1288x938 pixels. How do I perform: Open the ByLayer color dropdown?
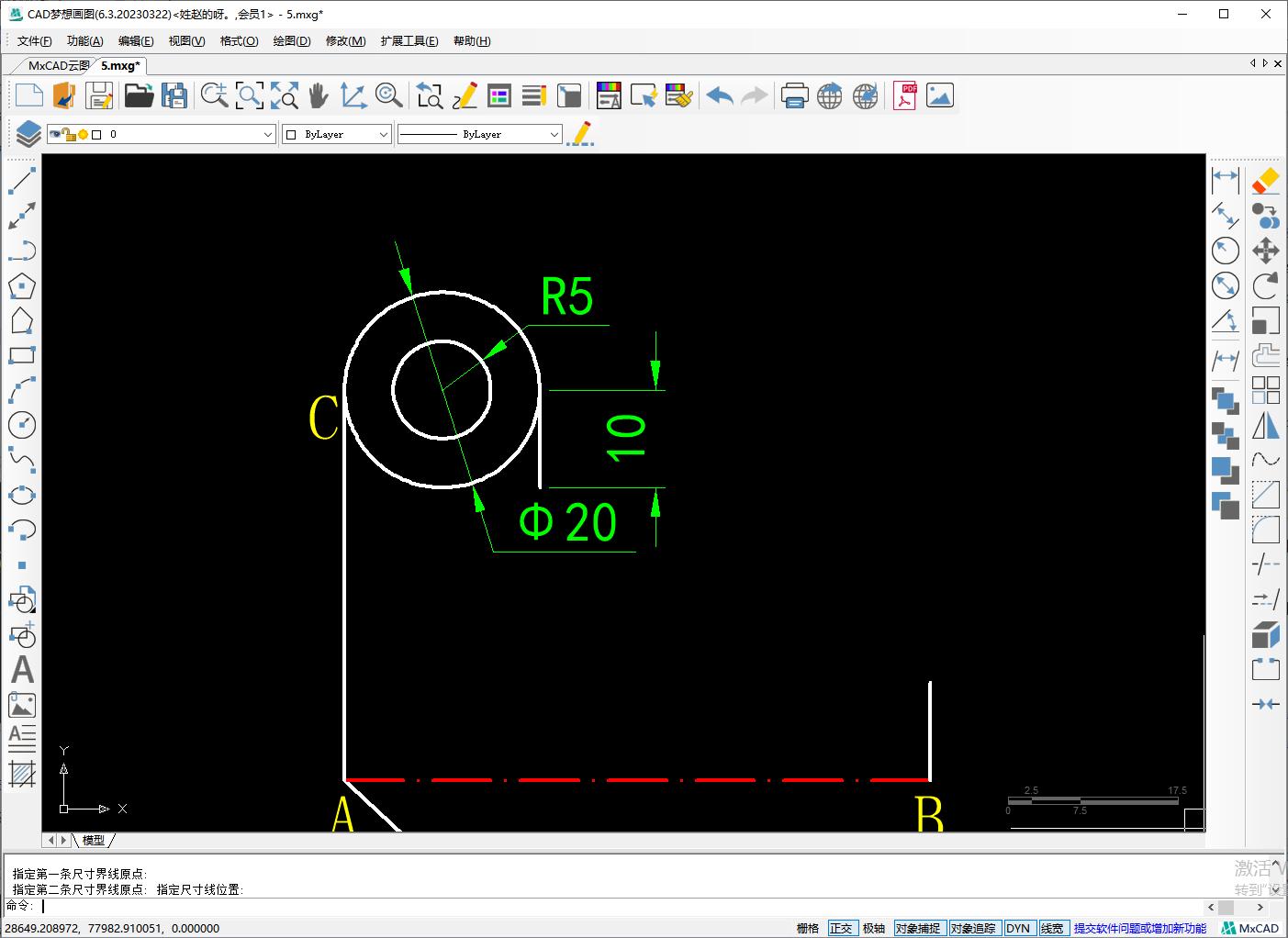(385, 133)
